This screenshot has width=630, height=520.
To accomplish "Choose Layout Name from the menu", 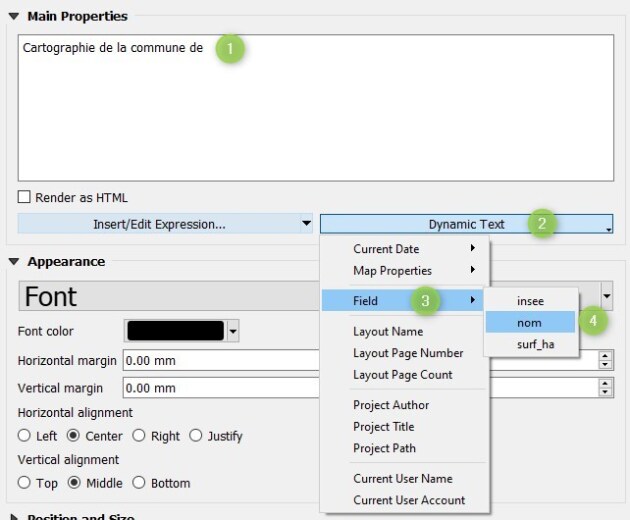I will [405, 332].
